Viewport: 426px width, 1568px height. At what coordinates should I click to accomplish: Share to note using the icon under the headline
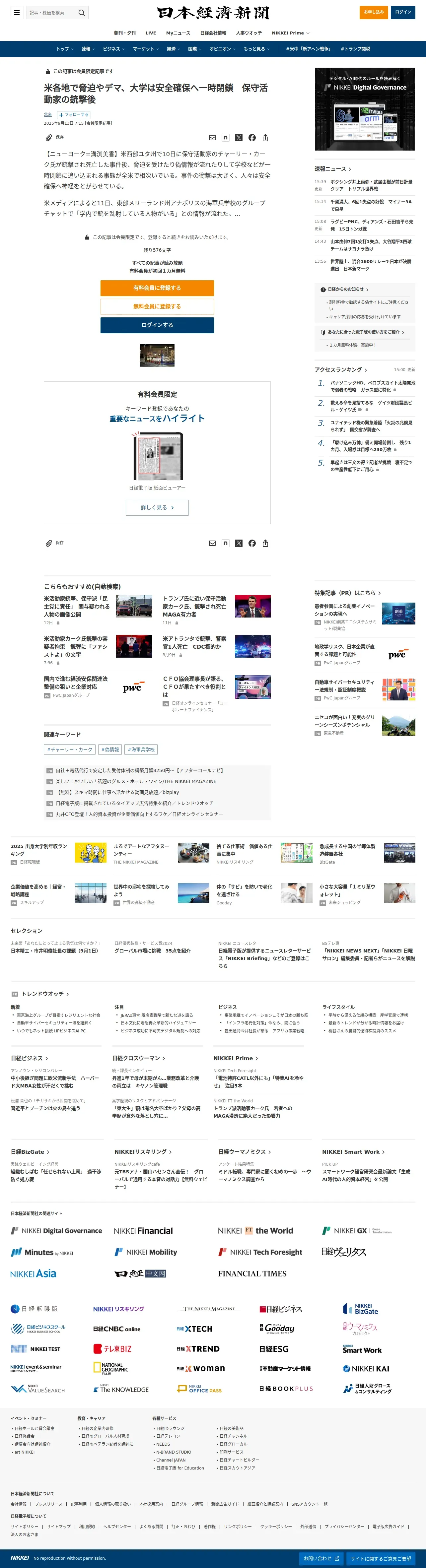click(225, 138)
